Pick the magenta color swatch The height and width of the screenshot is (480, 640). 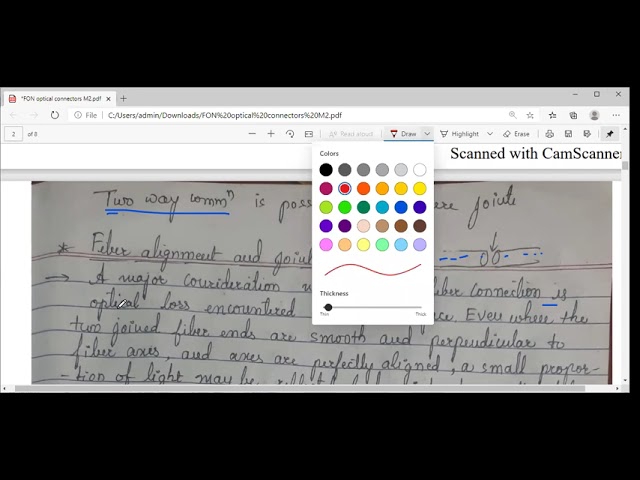coord(326,188)
